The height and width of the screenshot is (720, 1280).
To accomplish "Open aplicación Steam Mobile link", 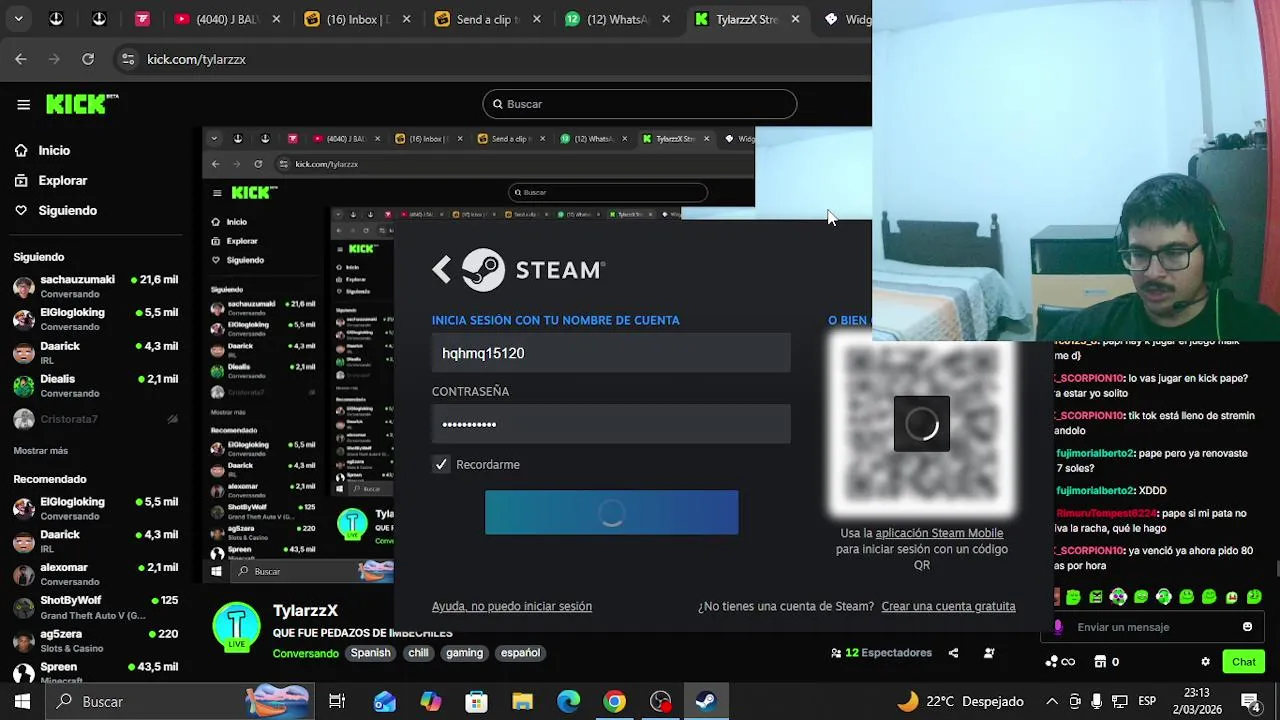I will pyautogui.click(x=939, y=533).
